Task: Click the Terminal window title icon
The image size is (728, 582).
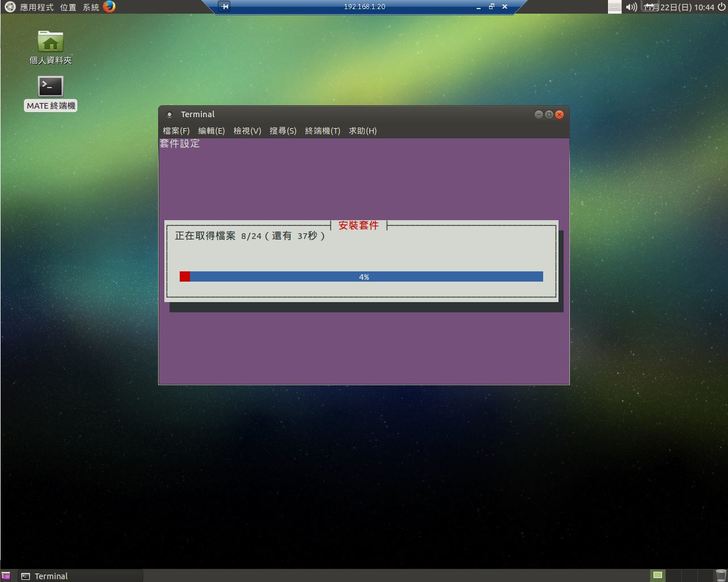Action: (168, 114)
